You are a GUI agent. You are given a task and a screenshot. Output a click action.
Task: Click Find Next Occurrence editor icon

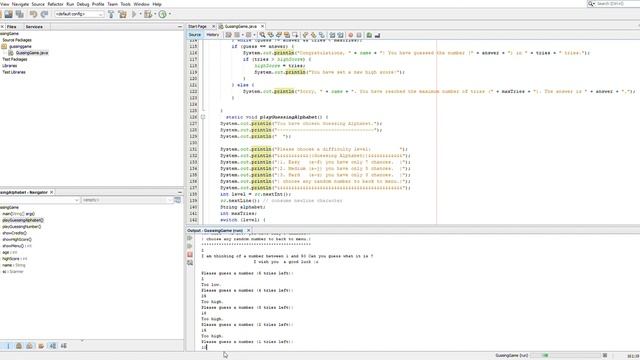[279, 35]
